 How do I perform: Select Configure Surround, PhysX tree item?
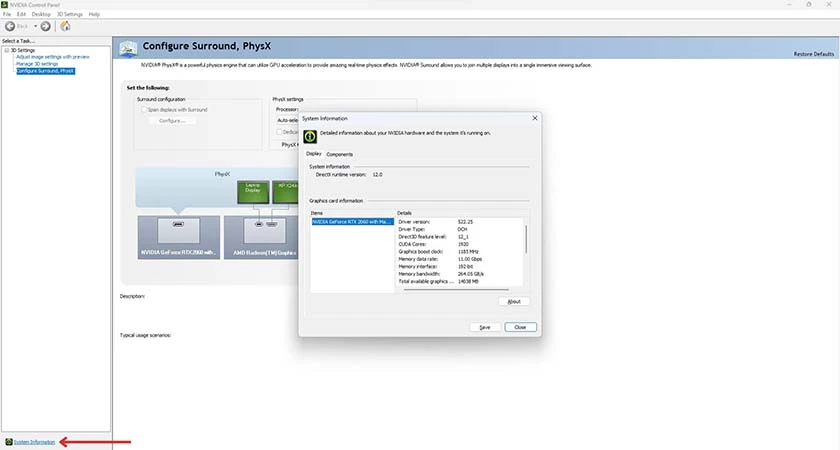click(46, 71)
